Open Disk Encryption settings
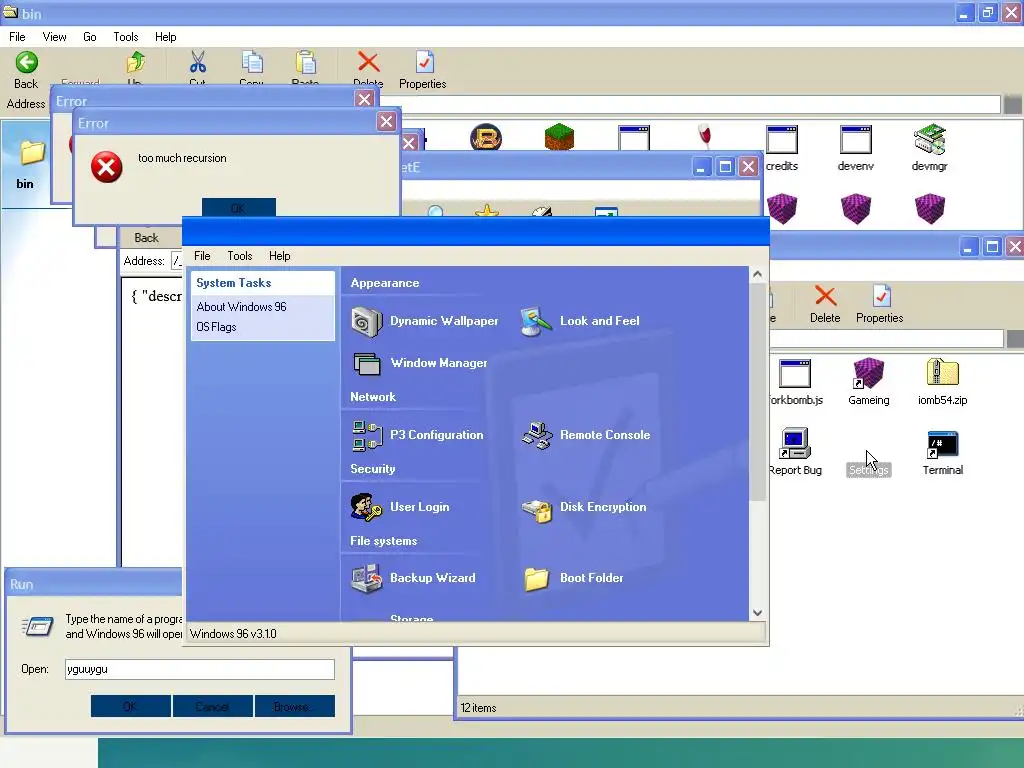The image size is (1024, 768). (x=584, y=508)
